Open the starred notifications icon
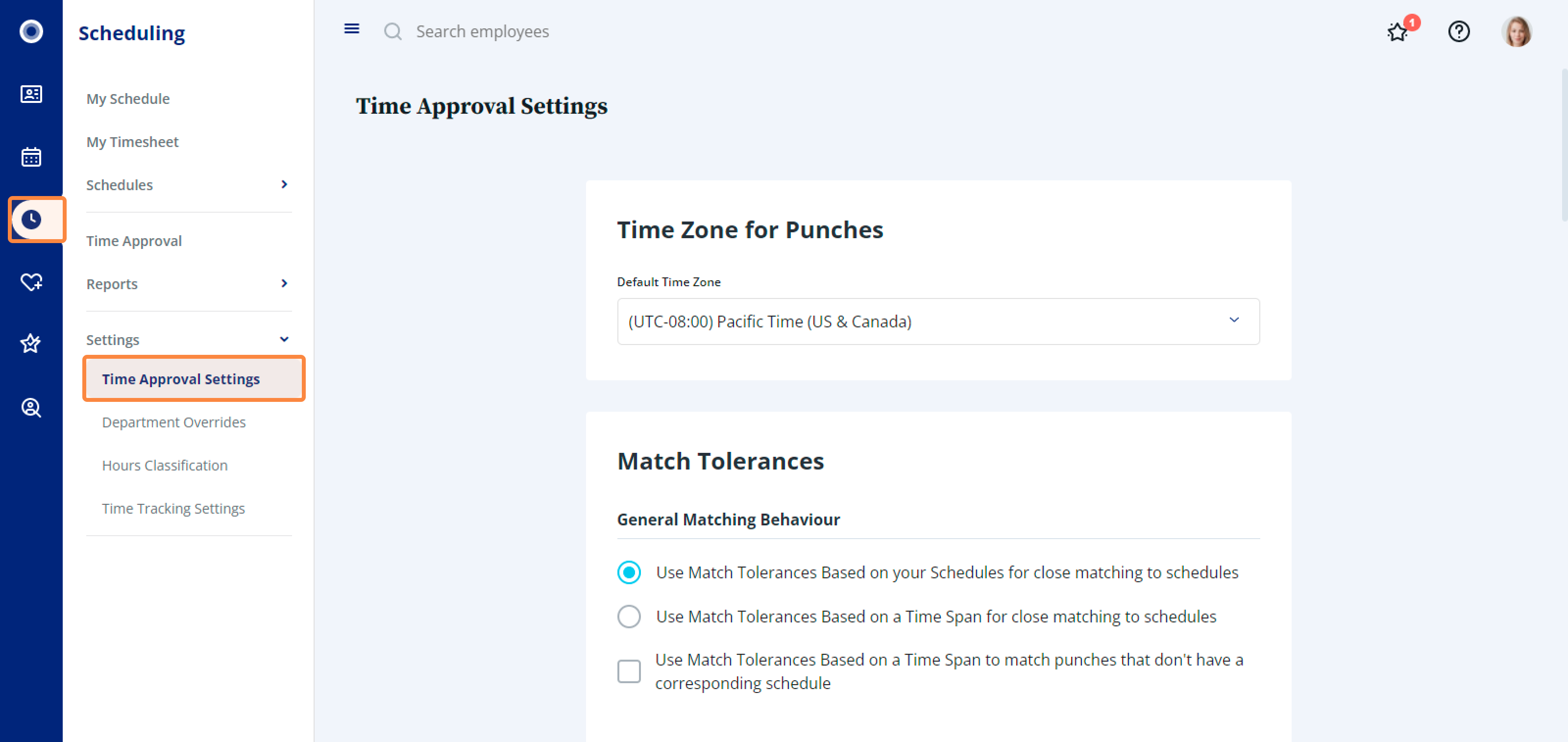 point(1398,31)
